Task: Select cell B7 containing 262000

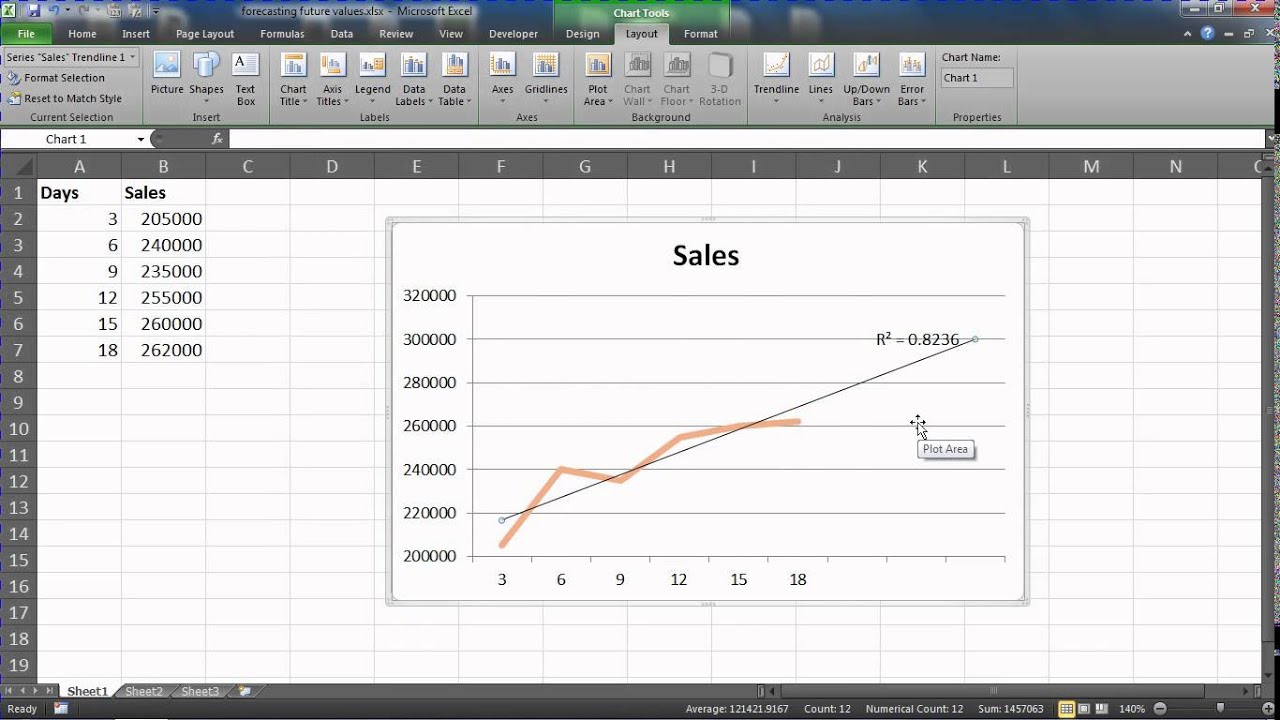Action: click(163, 350)
